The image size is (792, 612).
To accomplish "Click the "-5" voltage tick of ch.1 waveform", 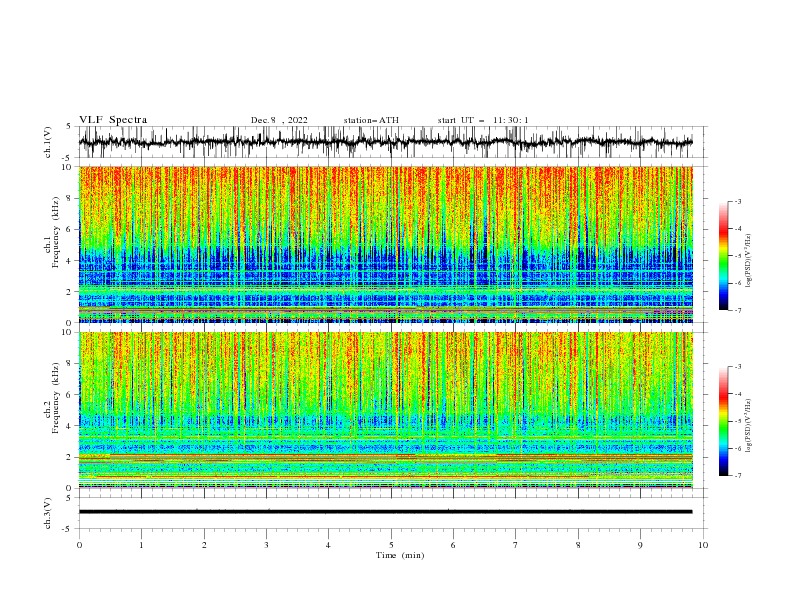I will pyautogui.click(x=68, y=158).
